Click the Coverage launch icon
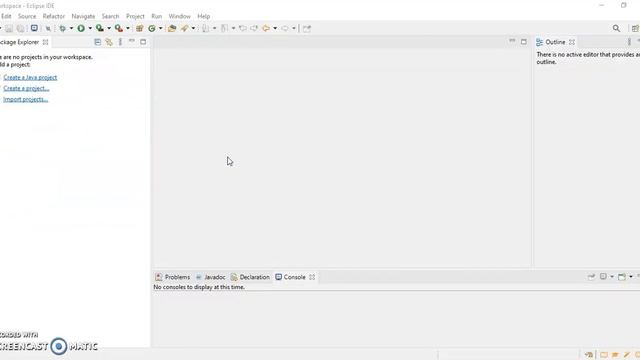This screenshot has height=360, width=640. click(100, 28)
